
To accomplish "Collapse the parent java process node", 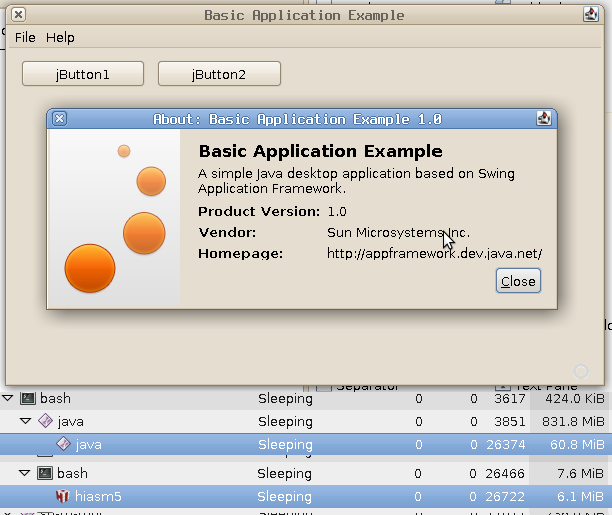I will coord(26,421).
